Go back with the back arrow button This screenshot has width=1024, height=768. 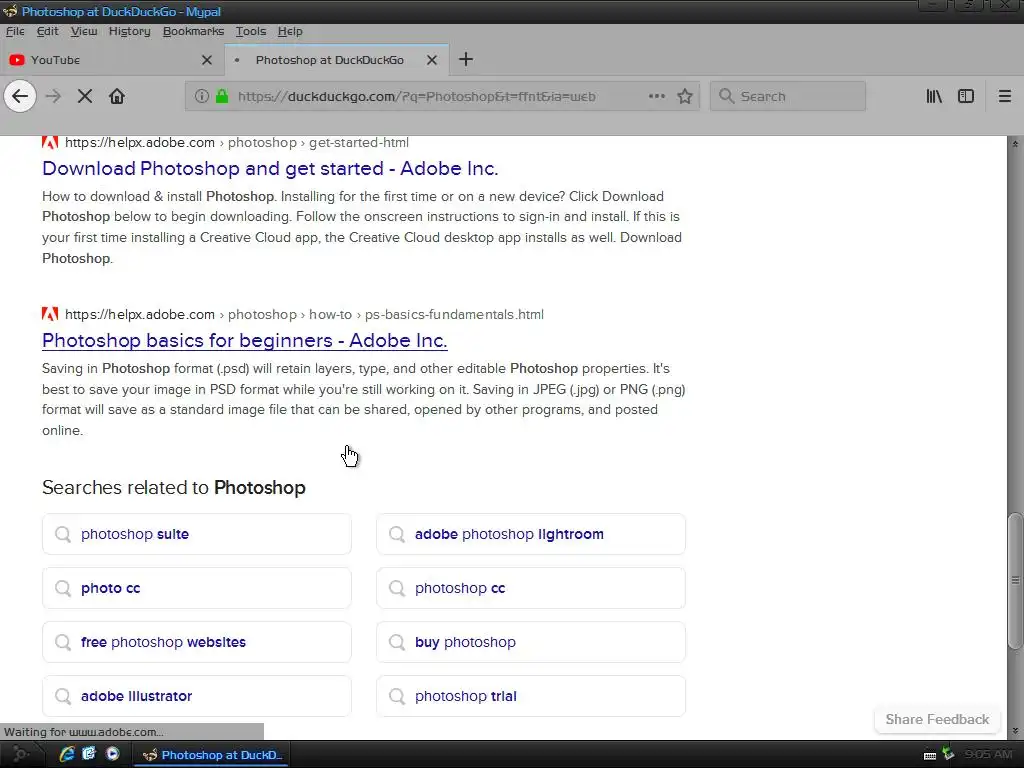pos(20,97)
